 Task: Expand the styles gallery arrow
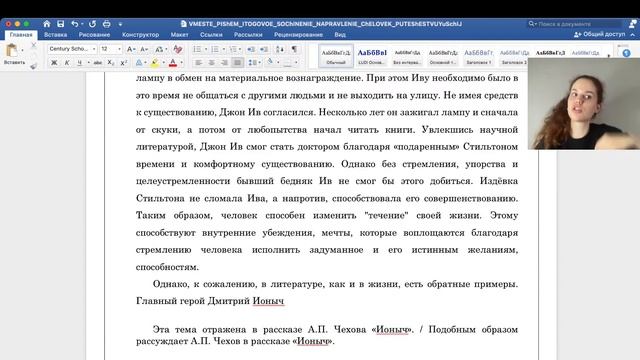(x=608, y=56)
